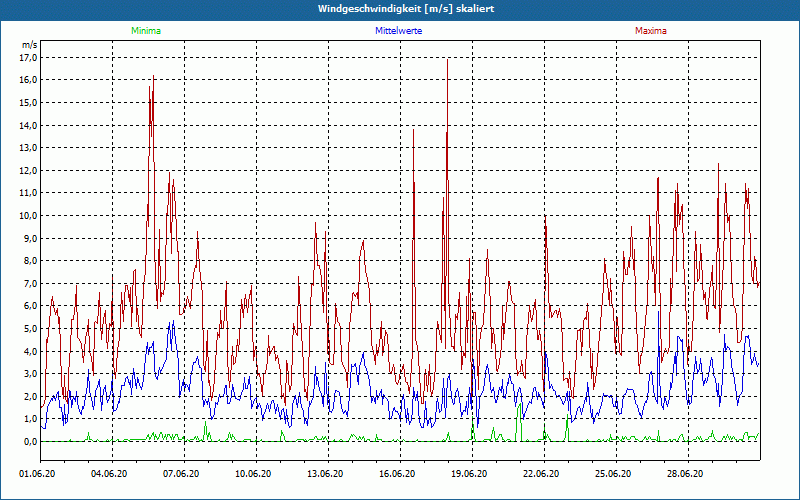Click the chart title Windgeschwindigkeit [m/s] skaliert
This screenshot has width=800, height=500.
click(406, 9)
